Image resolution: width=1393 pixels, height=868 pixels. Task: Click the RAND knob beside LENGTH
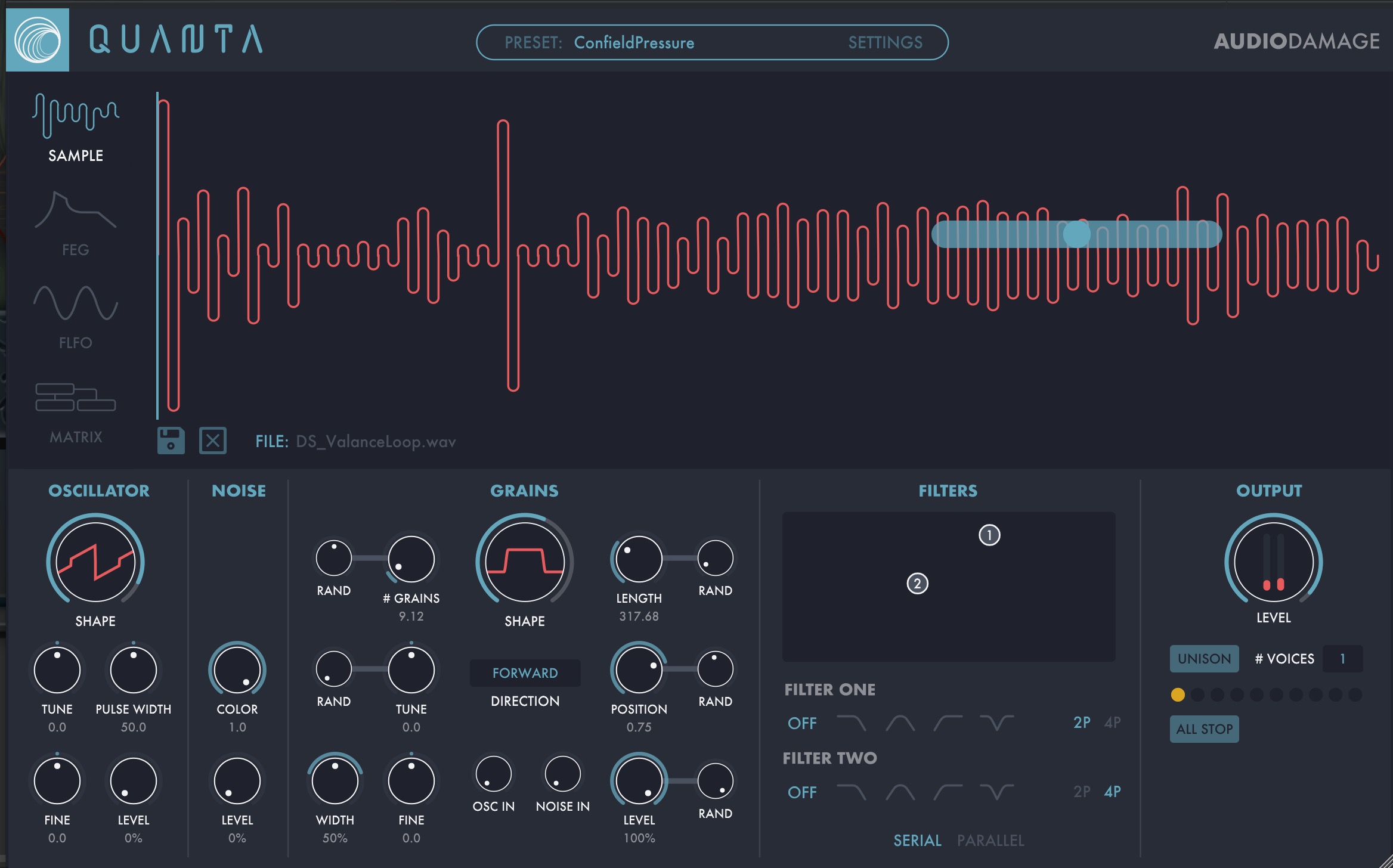[715, 558]
